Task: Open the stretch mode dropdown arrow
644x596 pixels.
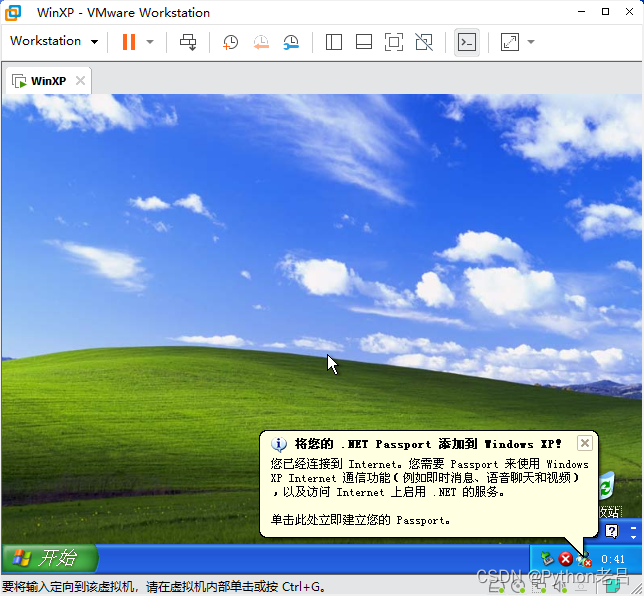Action: [531, 42]
